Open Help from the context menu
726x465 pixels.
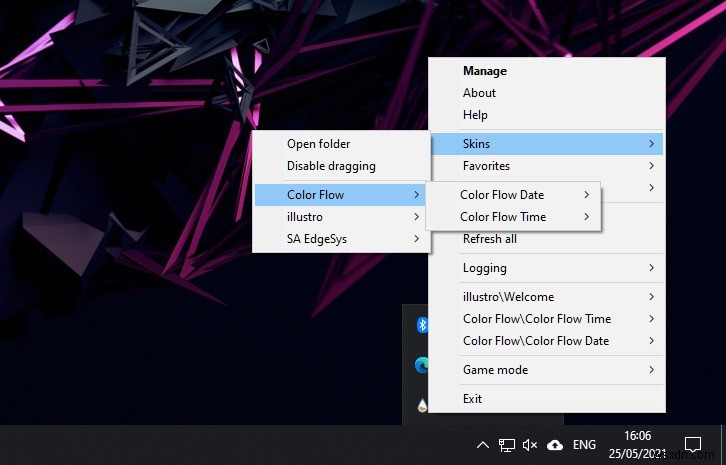(x=547, y=115)
